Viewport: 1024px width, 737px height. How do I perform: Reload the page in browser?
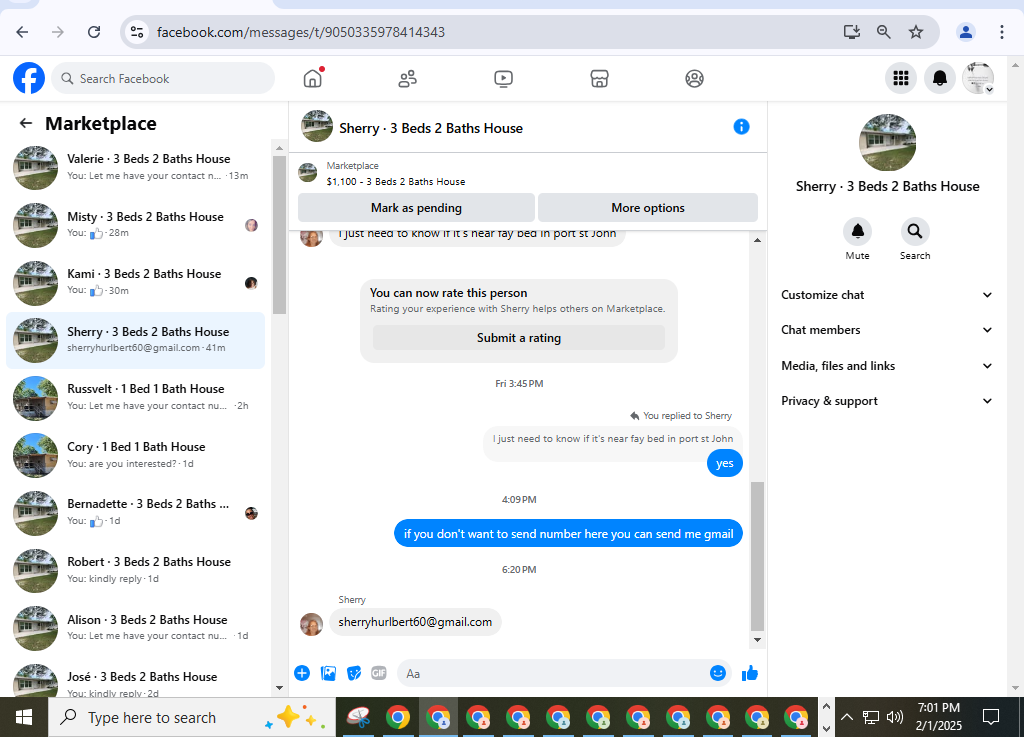[94, 32]
